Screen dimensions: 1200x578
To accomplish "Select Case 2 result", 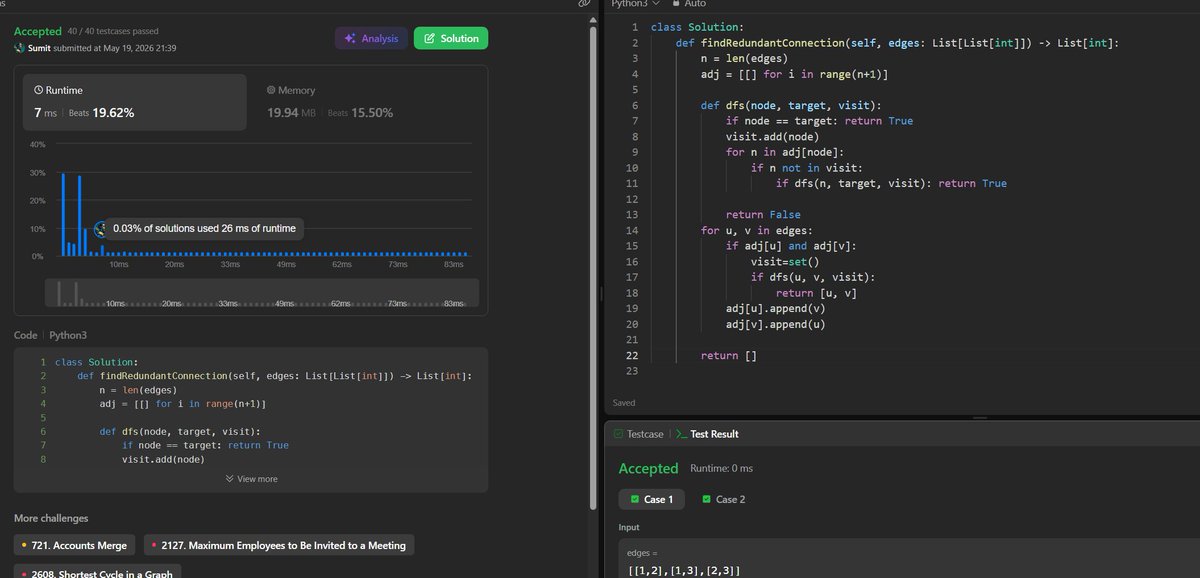I will coord(723,499).
